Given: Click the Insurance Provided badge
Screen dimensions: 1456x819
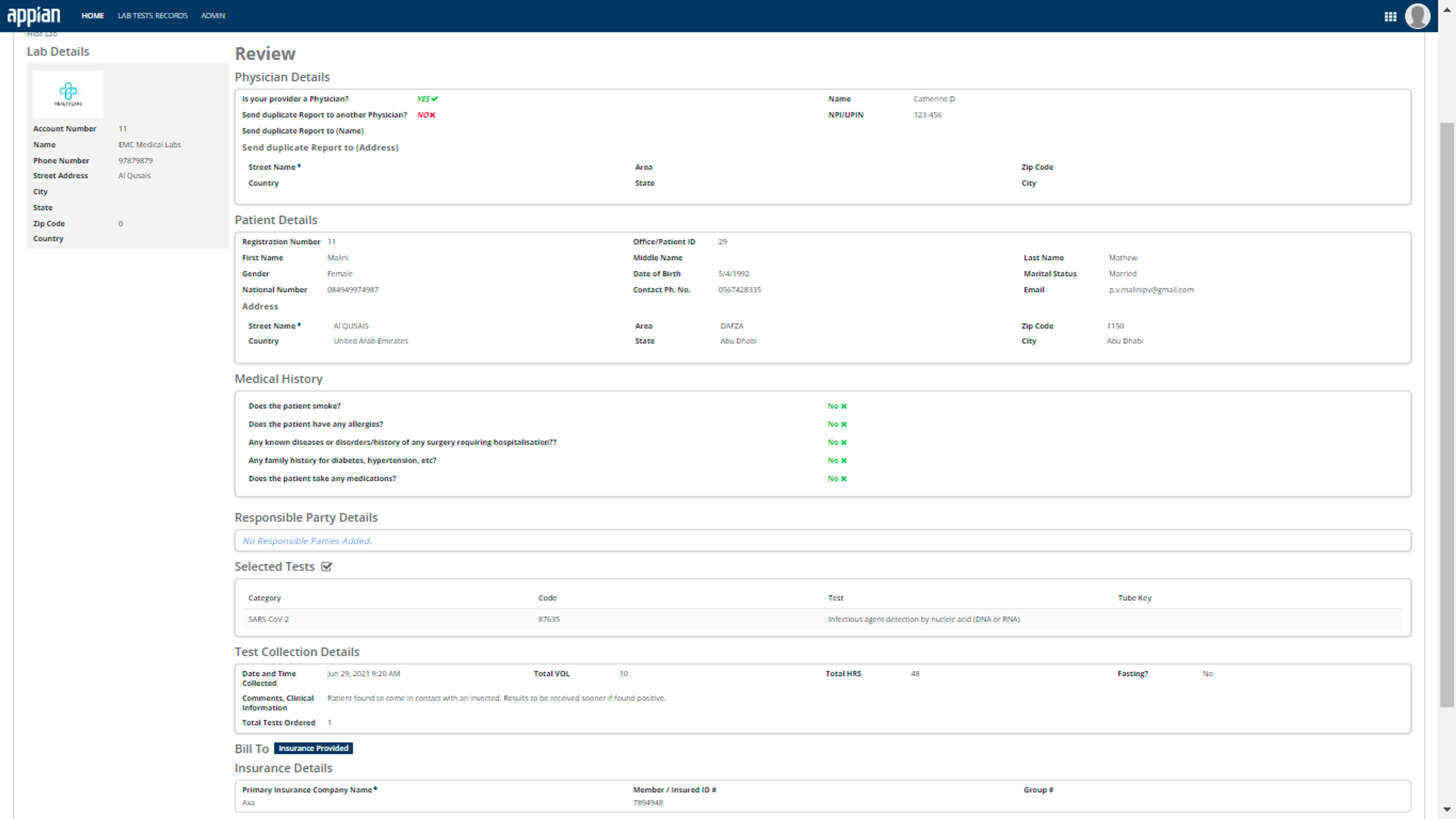Looking at the screenshot, I should click(314, 748).
